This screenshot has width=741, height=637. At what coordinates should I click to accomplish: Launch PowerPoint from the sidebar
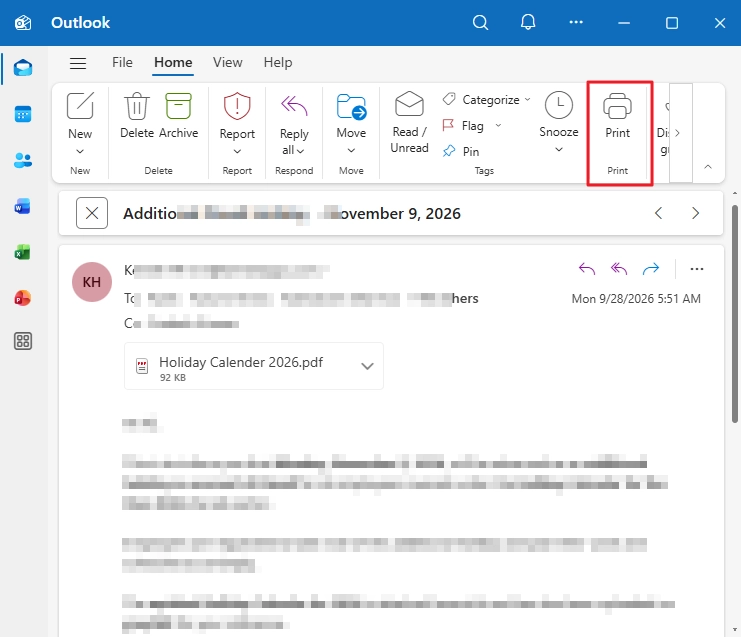[x=23, y=298]
